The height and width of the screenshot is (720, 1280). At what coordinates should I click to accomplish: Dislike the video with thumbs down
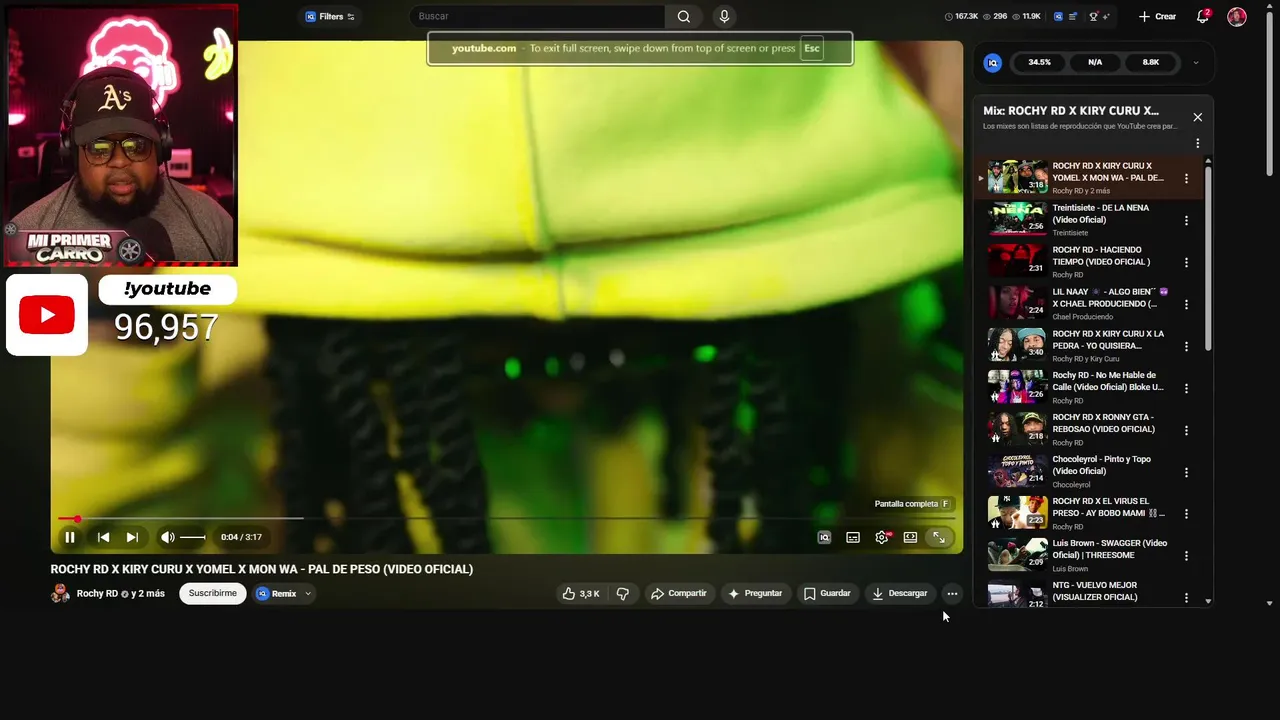(x=623, y=593)
